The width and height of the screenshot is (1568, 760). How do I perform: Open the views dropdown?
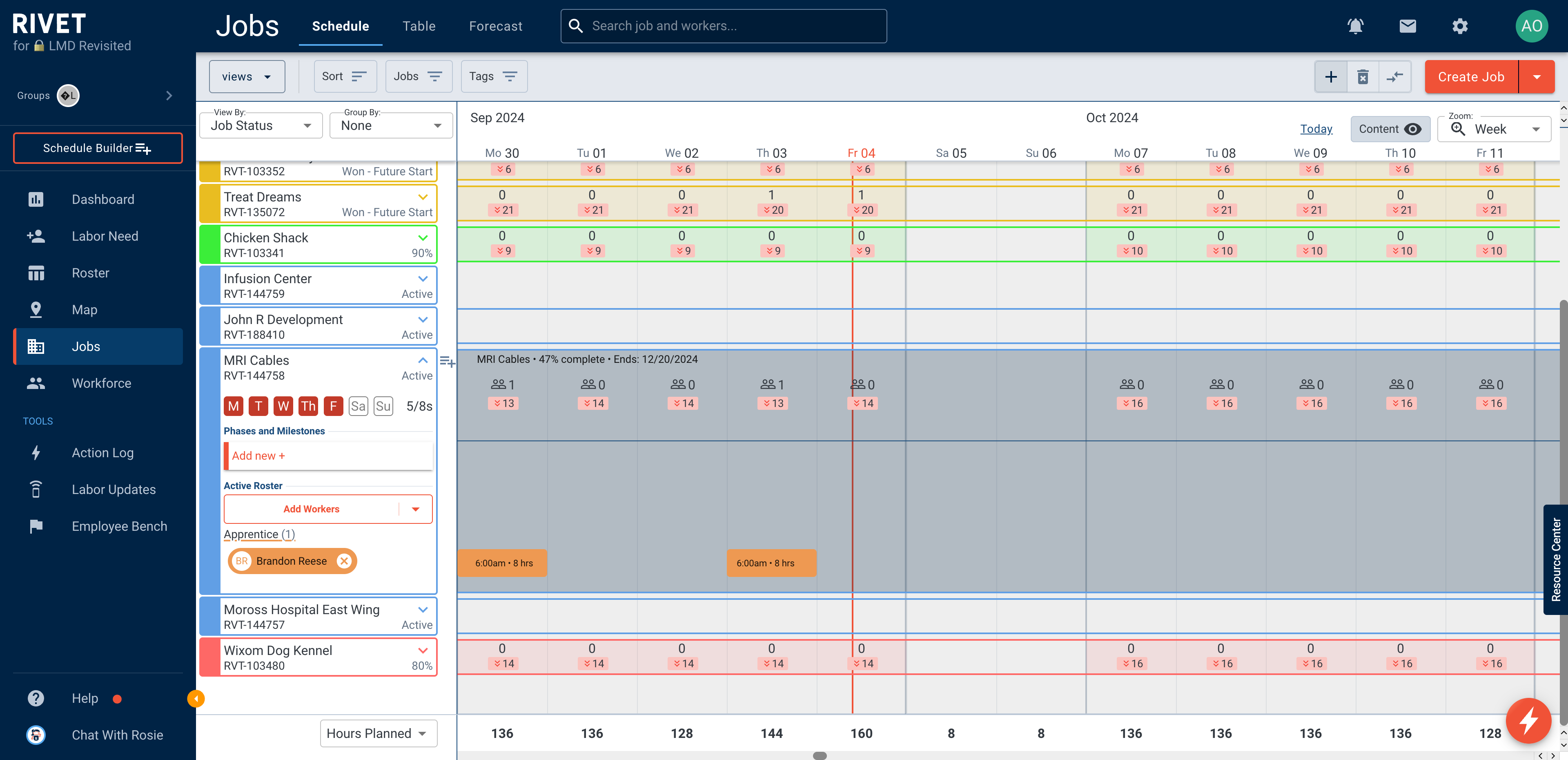pos(247,77)
